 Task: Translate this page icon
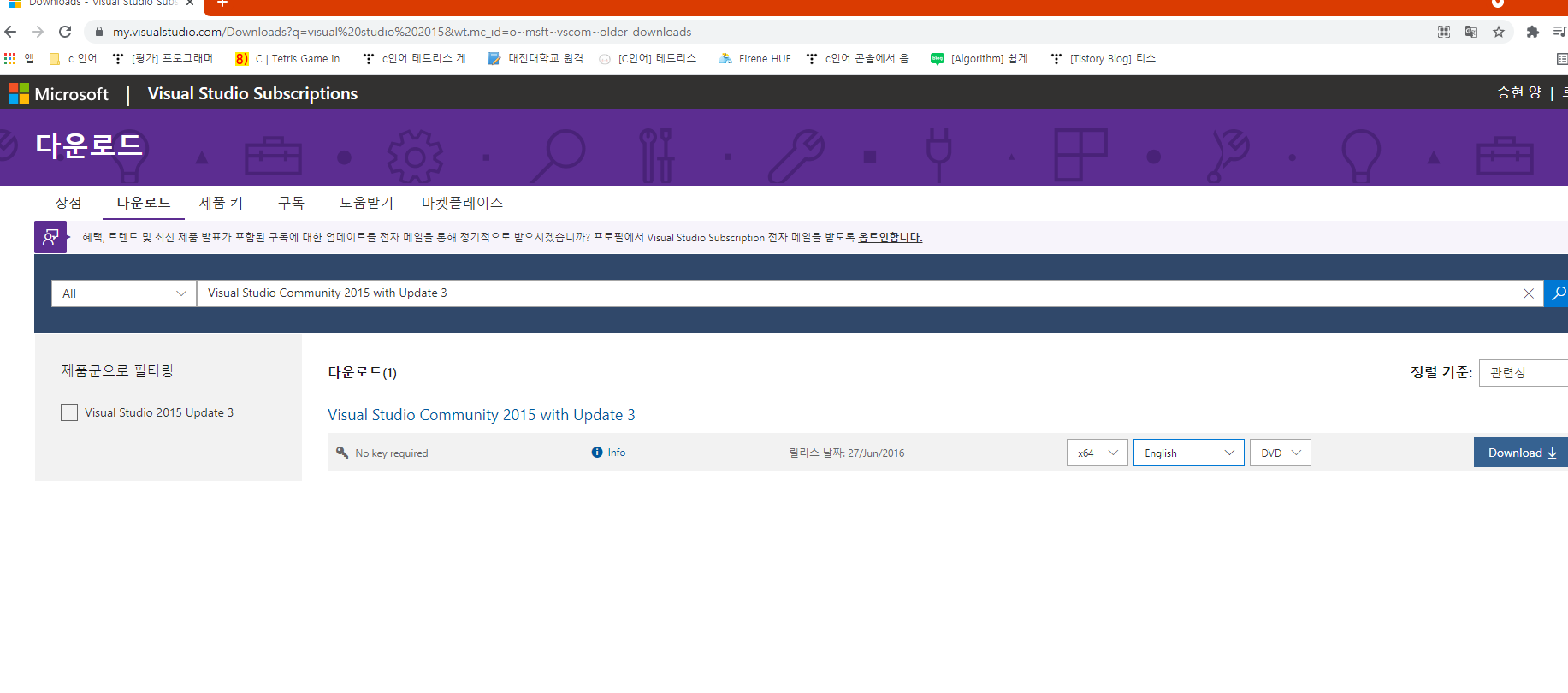pos(1471,32)
